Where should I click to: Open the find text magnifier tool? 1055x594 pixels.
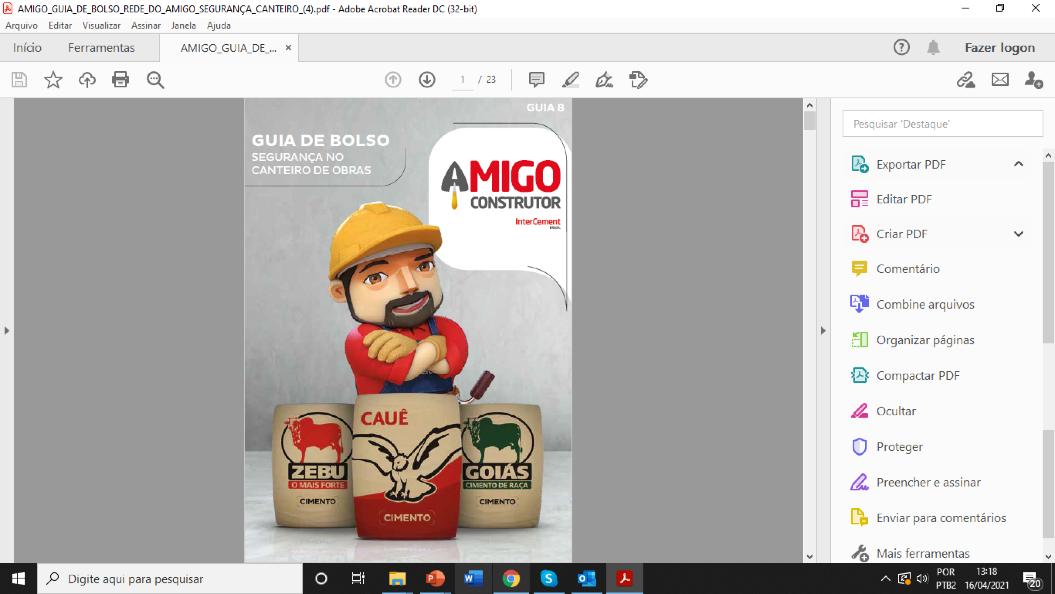click(x=155, y=80)
